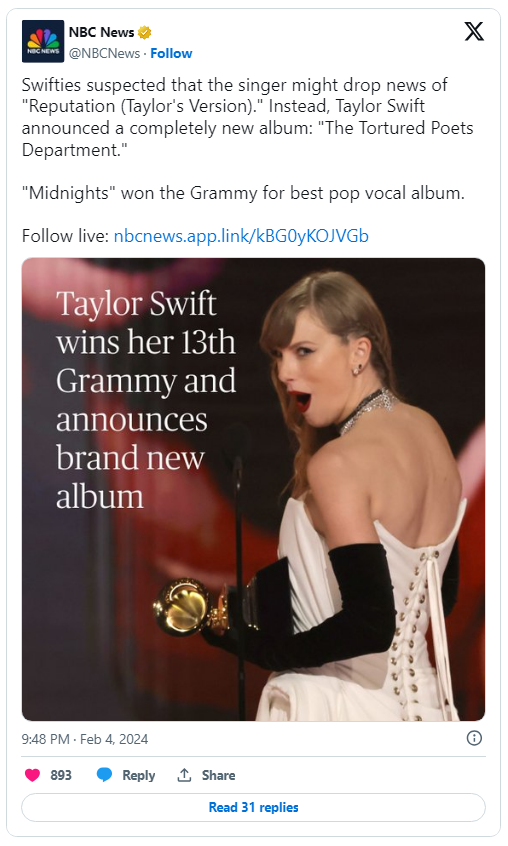Open the Taylor Swift Grammy photo

(x=253, y=489)
